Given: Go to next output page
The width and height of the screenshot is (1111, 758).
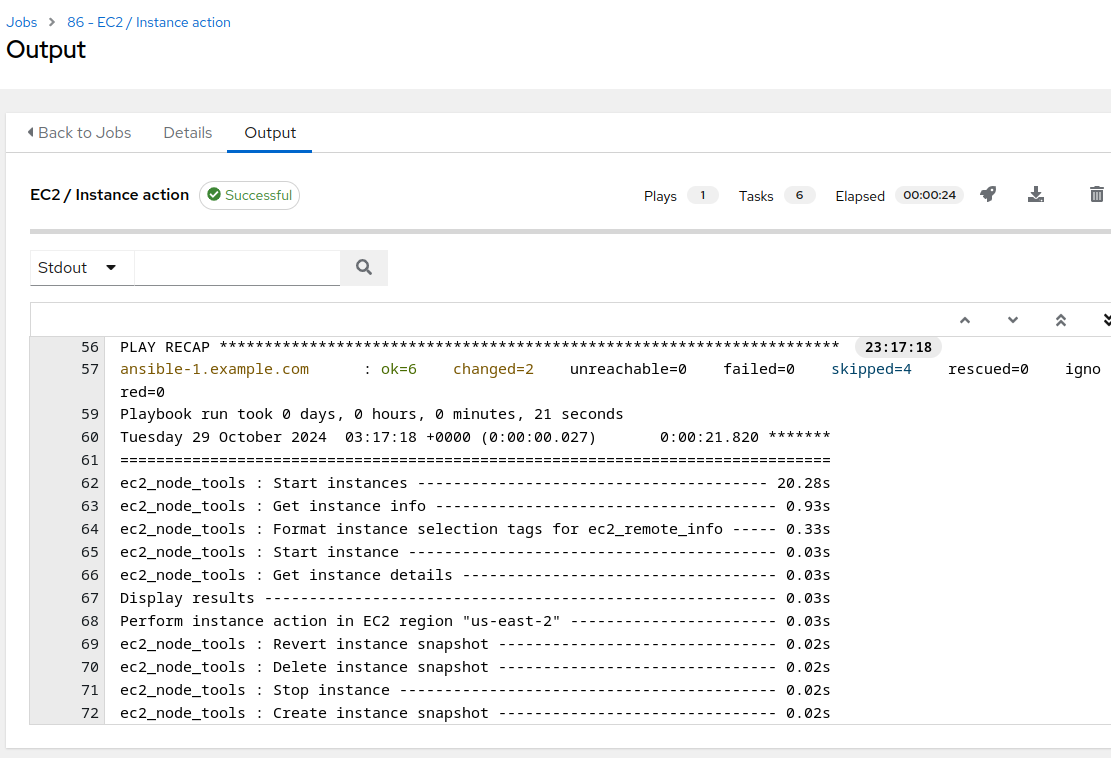Looking at the screenshot, I should pyautogui.click(x=1013, y=320).
